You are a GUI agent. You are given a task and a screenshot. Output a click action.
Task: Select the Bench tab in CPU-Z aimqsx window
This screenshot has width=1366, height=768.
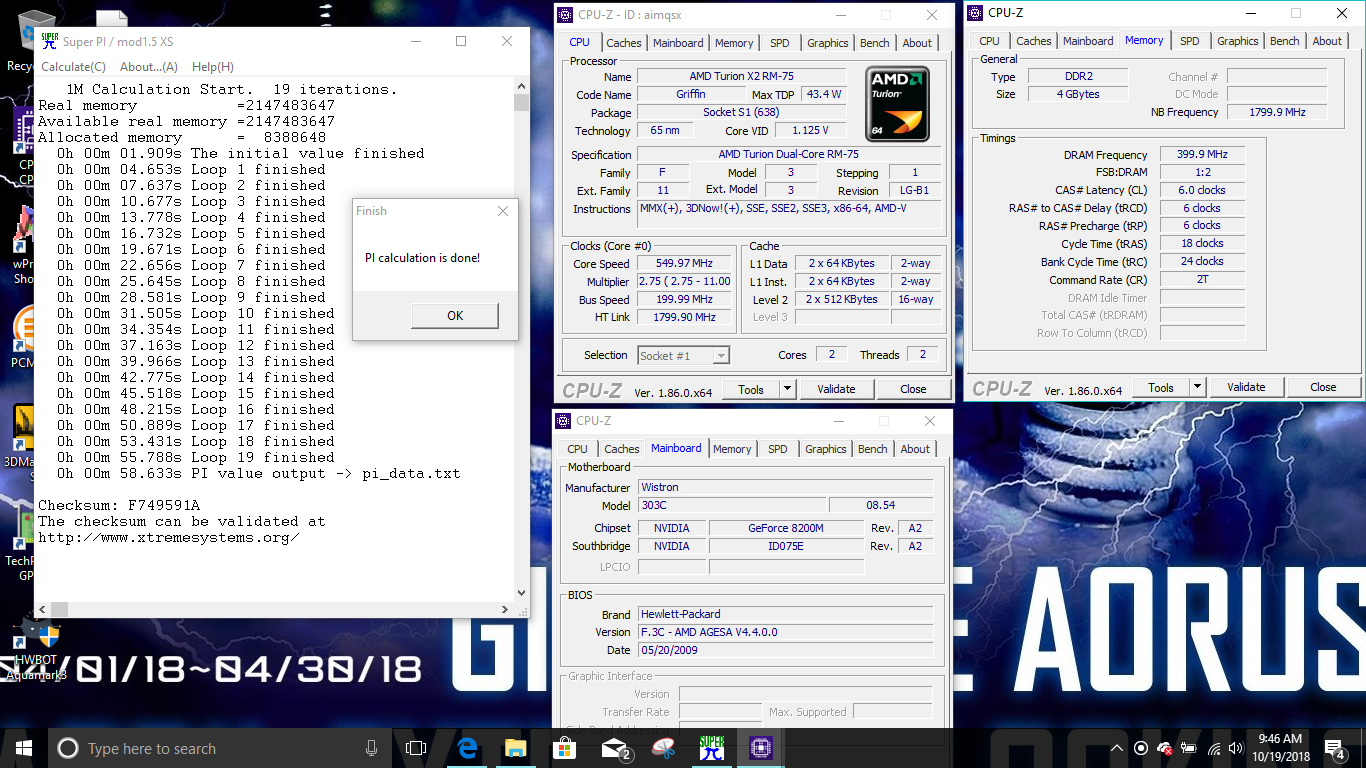[875, 43]
